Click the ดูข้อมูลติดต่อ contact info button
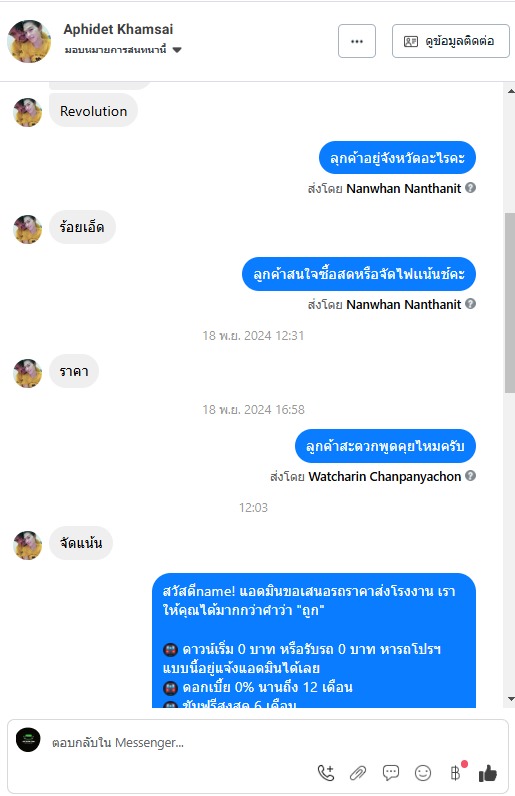The height and width of the screenshot is (796, 515). tap(450, 41)
